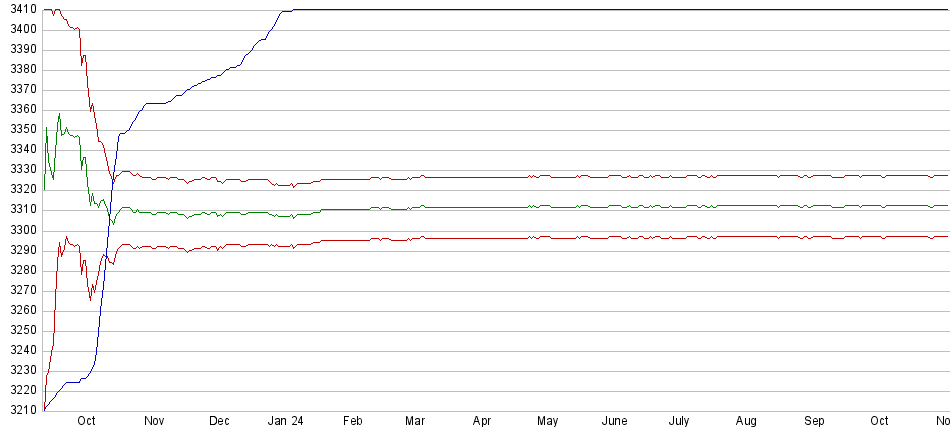Click the 3300 y-axis label

19,230
